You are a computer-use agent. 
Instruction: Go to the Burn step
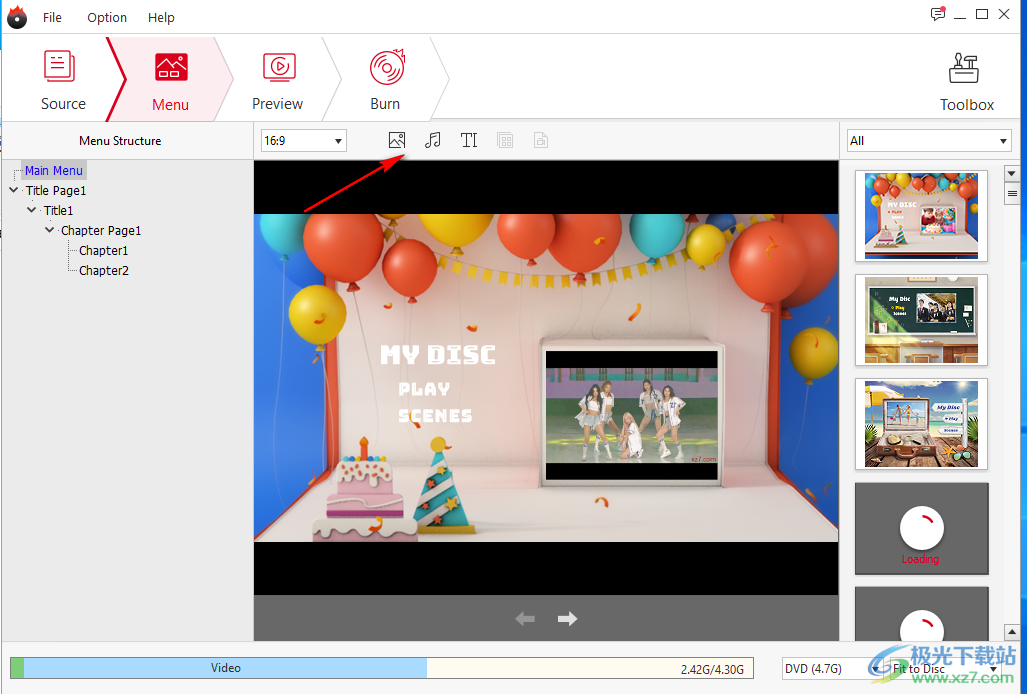coord(386,80)
